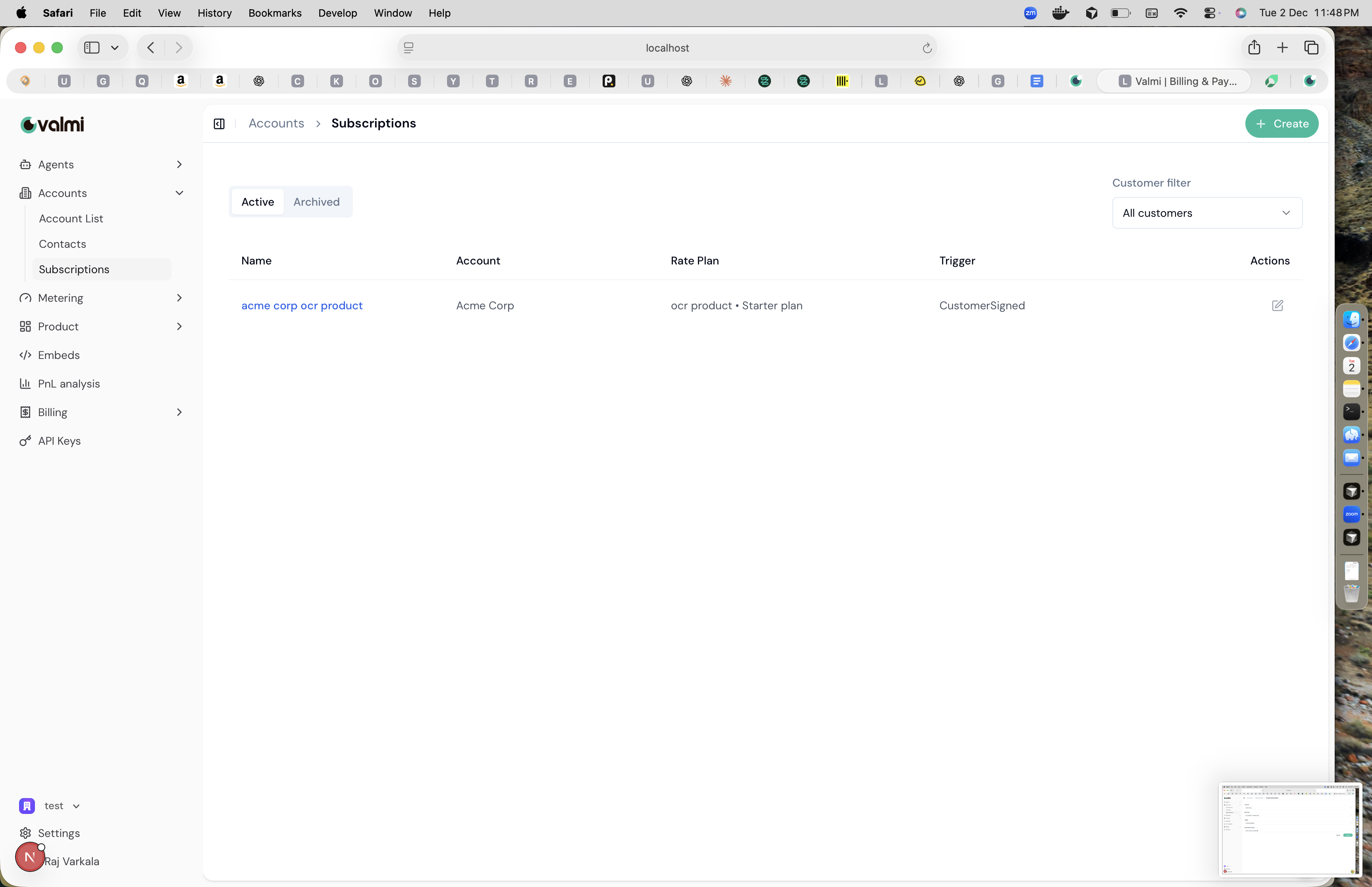
Task: Expand the Product section in the sidebar
Action: [179, 326]
